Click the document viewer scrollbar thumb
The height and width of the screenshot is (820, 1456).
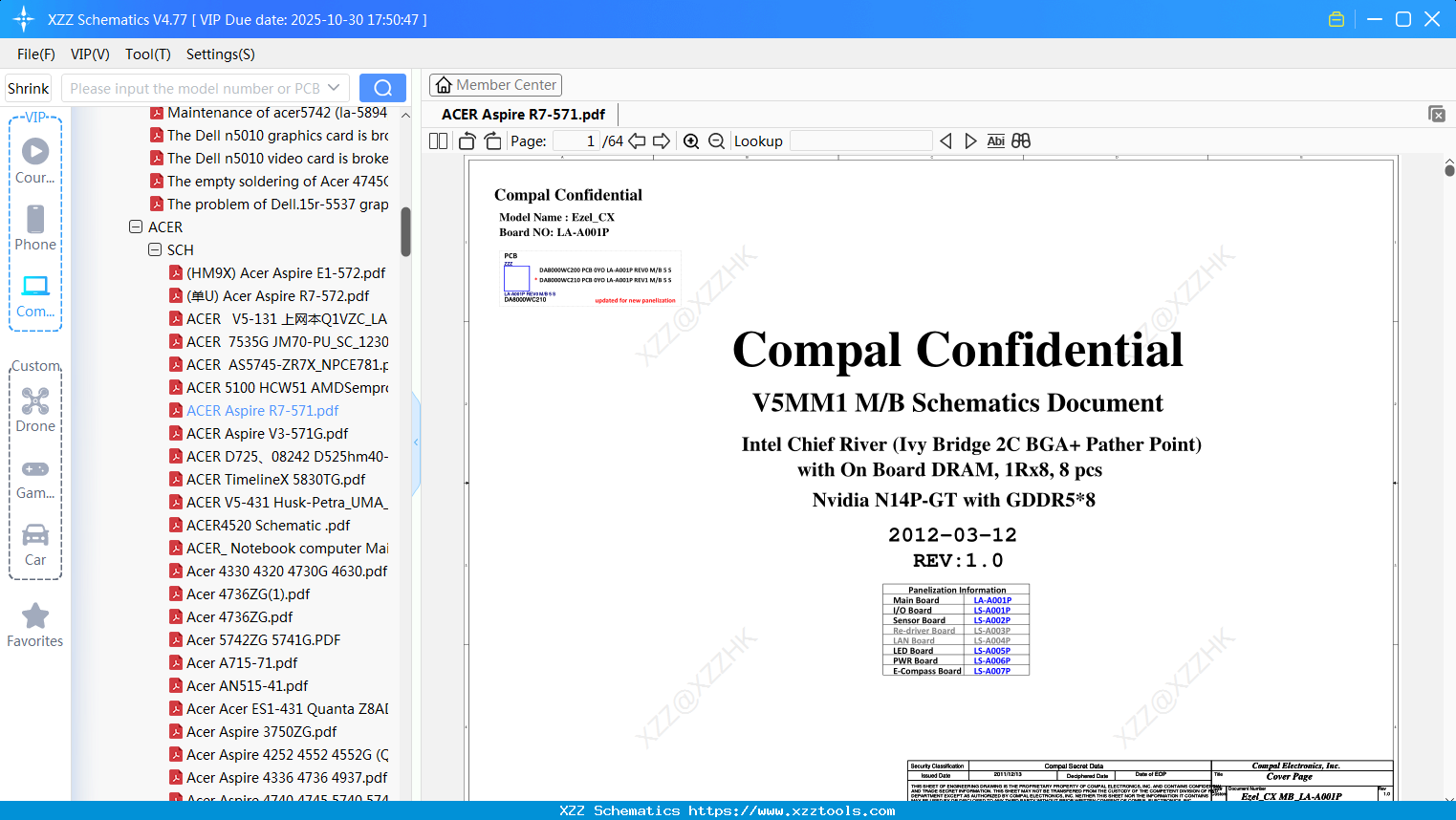tap(1449, 171)
